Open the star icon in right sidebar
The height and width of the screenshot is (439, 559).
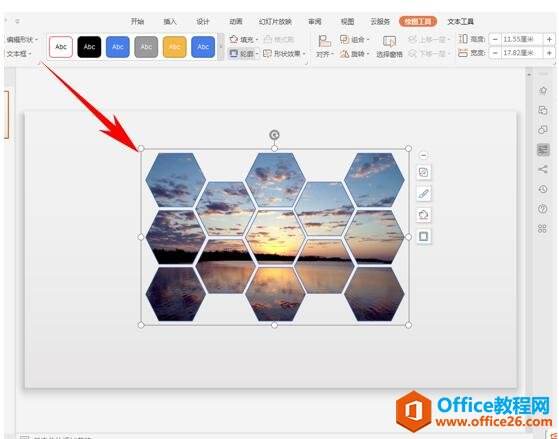coord(543,91)
